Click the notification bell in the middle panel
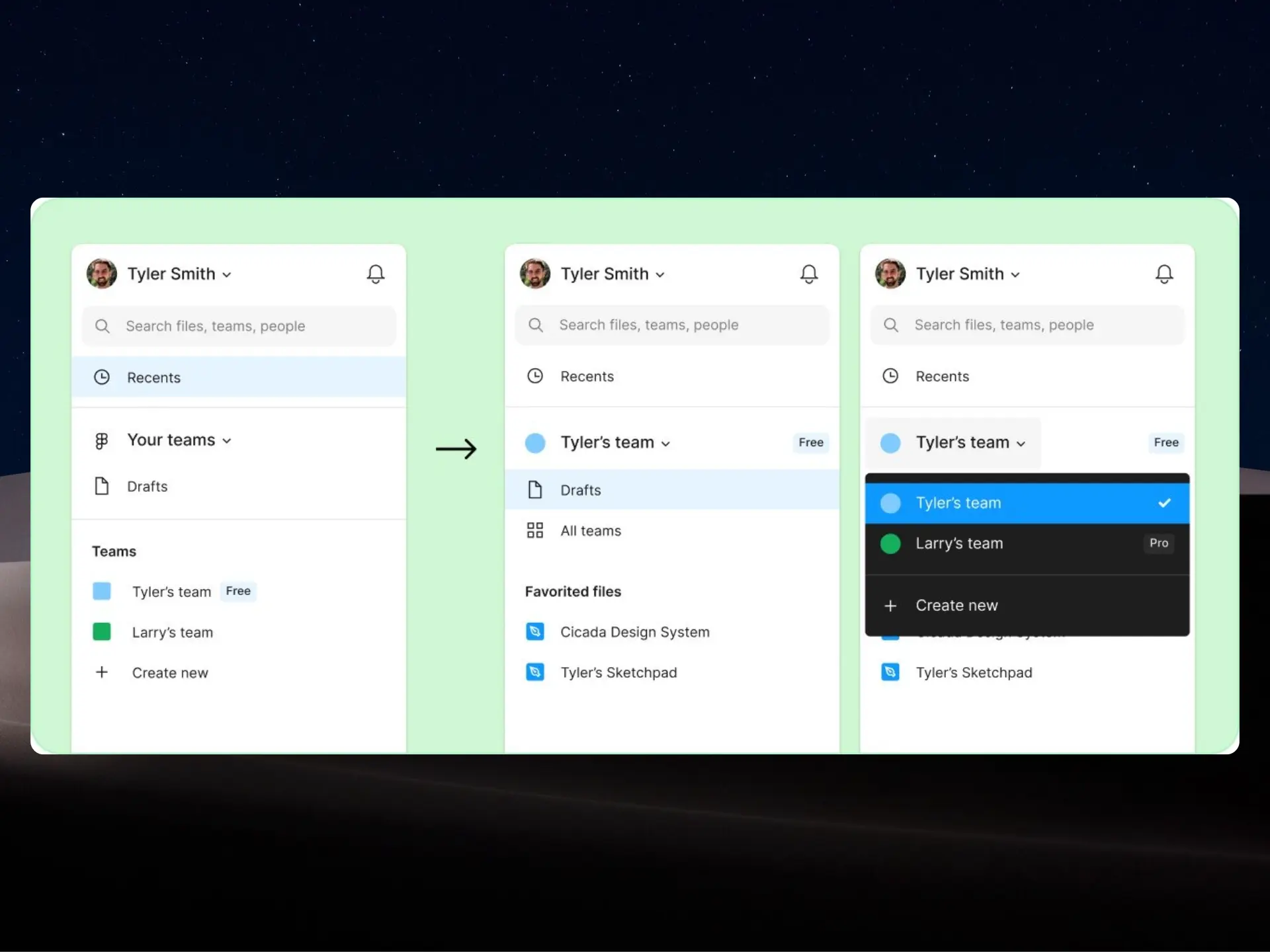Screen dimensions: 1270x952 [x=809, y=274]
